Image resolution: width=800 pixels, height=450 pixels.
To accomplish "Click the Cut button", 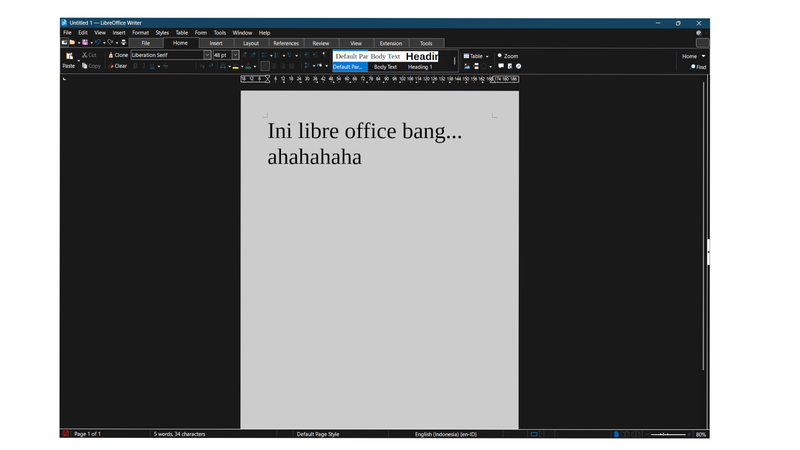I will [x=89, y=55].
